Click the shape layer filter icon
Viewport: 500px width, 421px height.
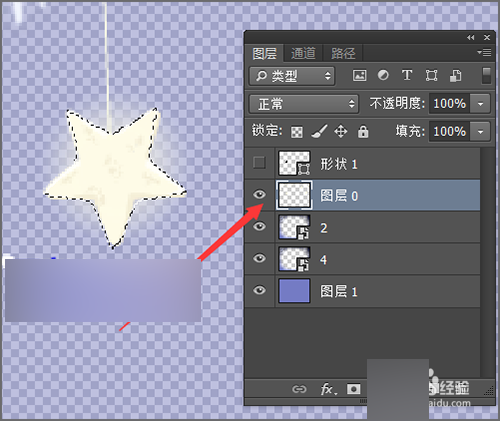431,75
